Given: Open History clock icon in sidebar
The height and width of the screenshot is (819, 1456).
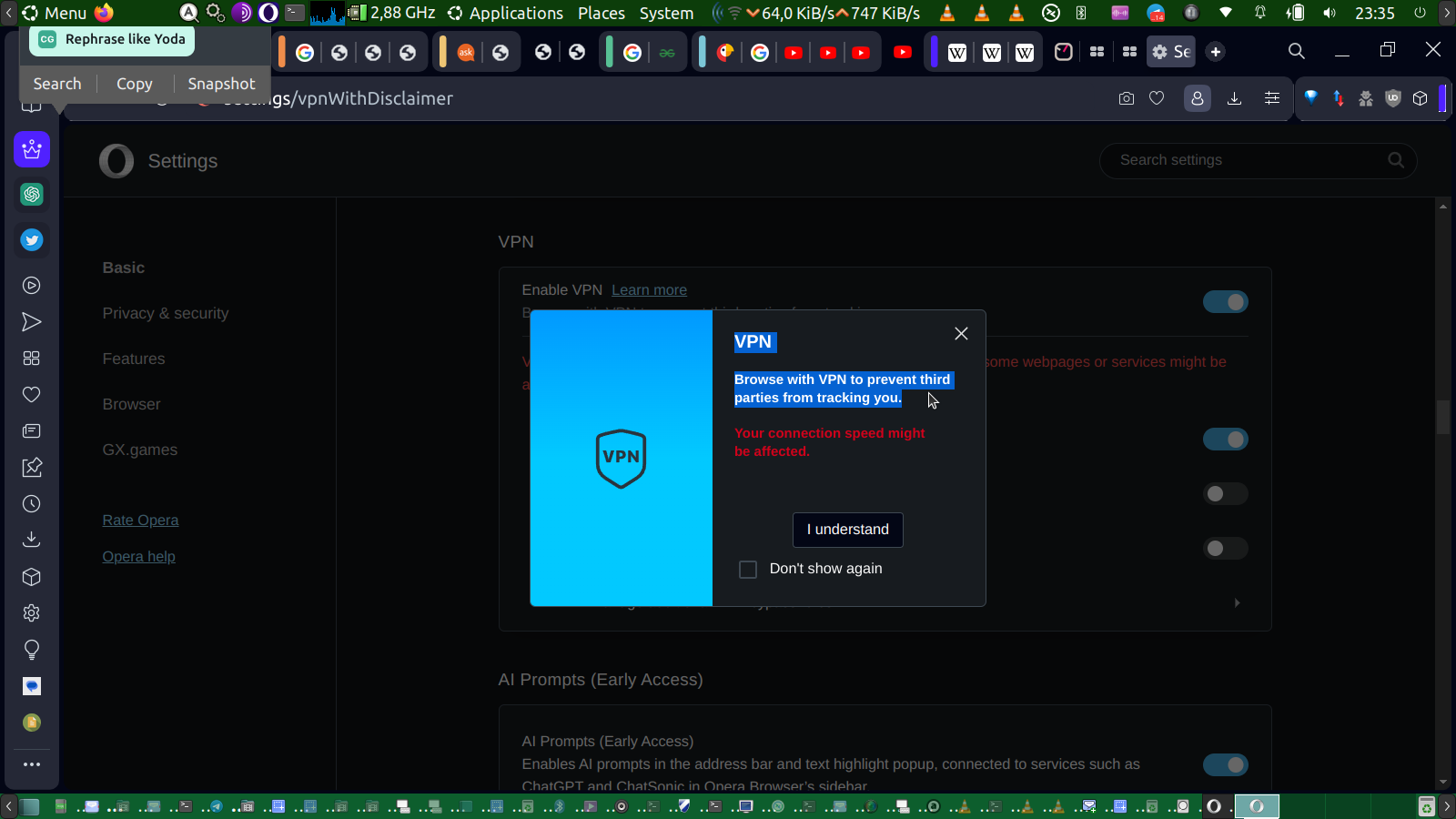Looking at the screenshot, I should pyautogui.click(x=32, y=504).
